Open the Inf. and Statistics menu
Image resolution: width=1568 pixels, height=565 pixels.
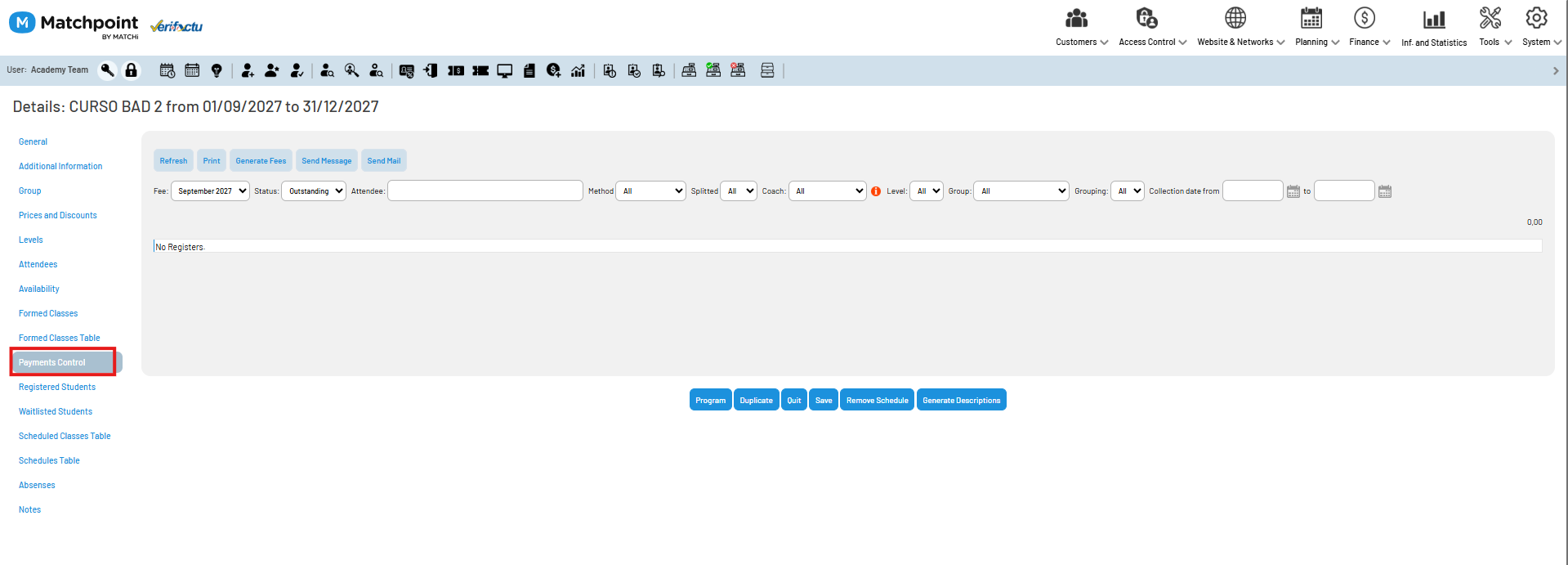point(1434,27)
